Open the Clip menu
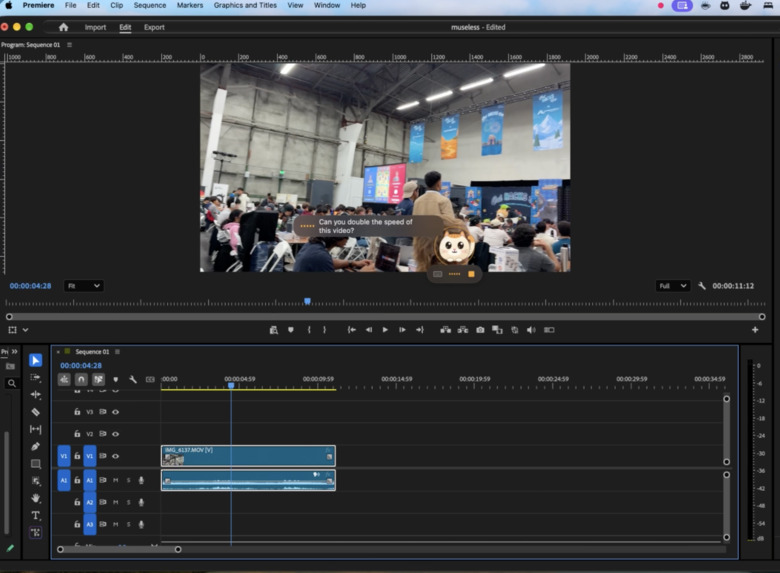The height and width of the screenshot is (573, 780). coord(116,5)
